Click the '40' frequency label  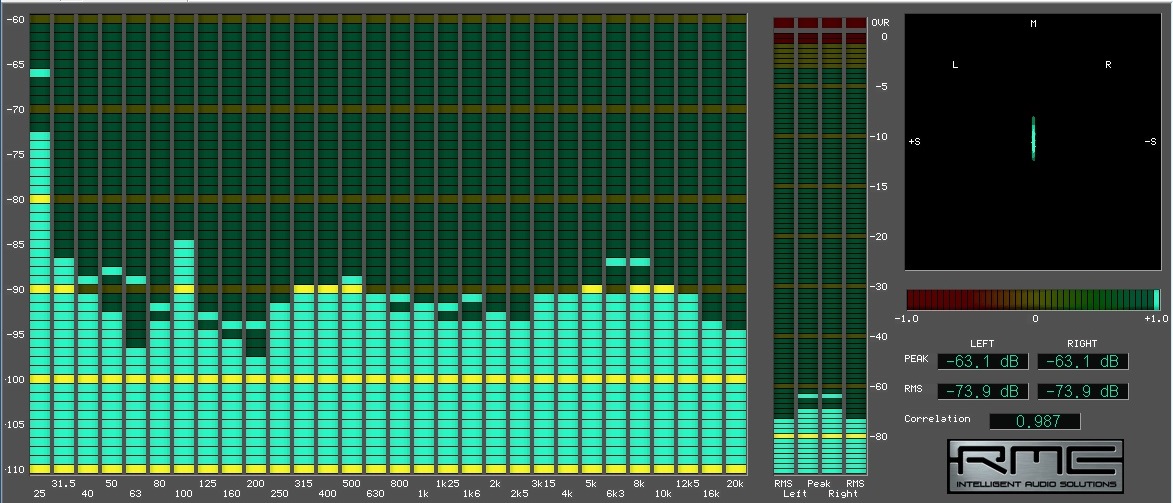(x=88, y=494)
